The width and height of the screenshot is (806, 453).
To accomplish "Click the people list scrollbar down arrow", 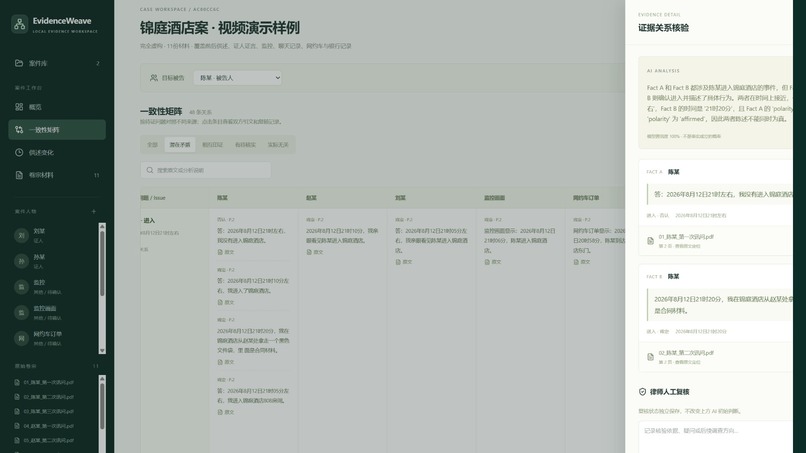I will 102,351.
